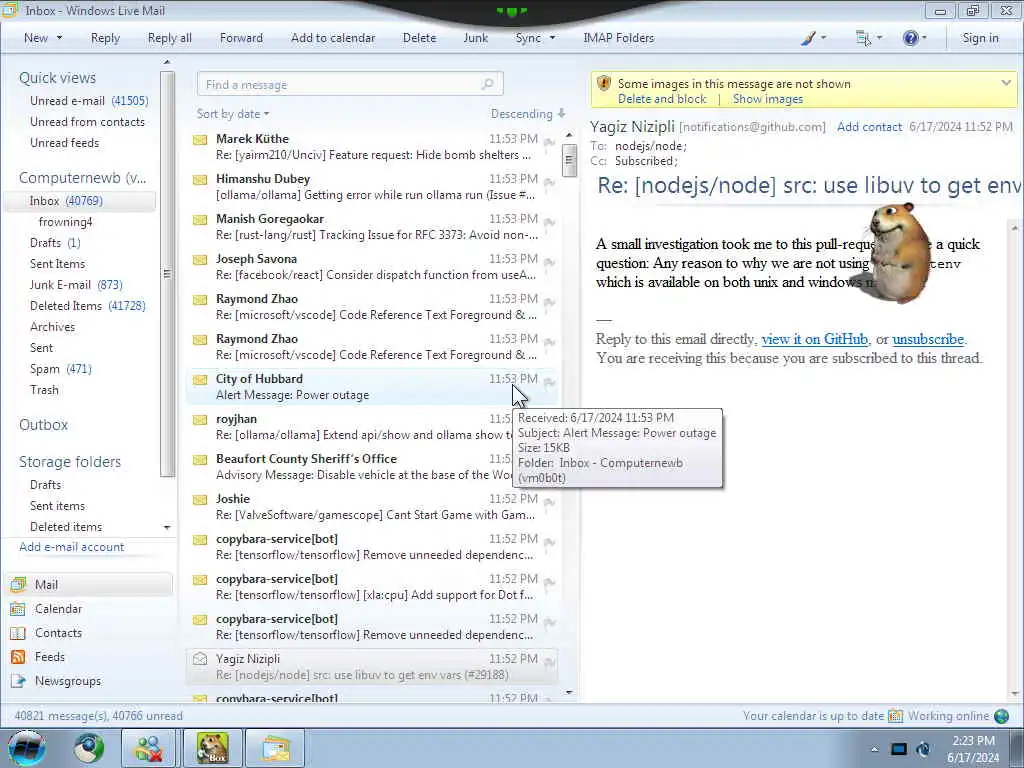Click open envelope icon of Yagiz Nizipli email
Image resolution: width=1024 pixels, height=768 pixels.
[200, 658]
